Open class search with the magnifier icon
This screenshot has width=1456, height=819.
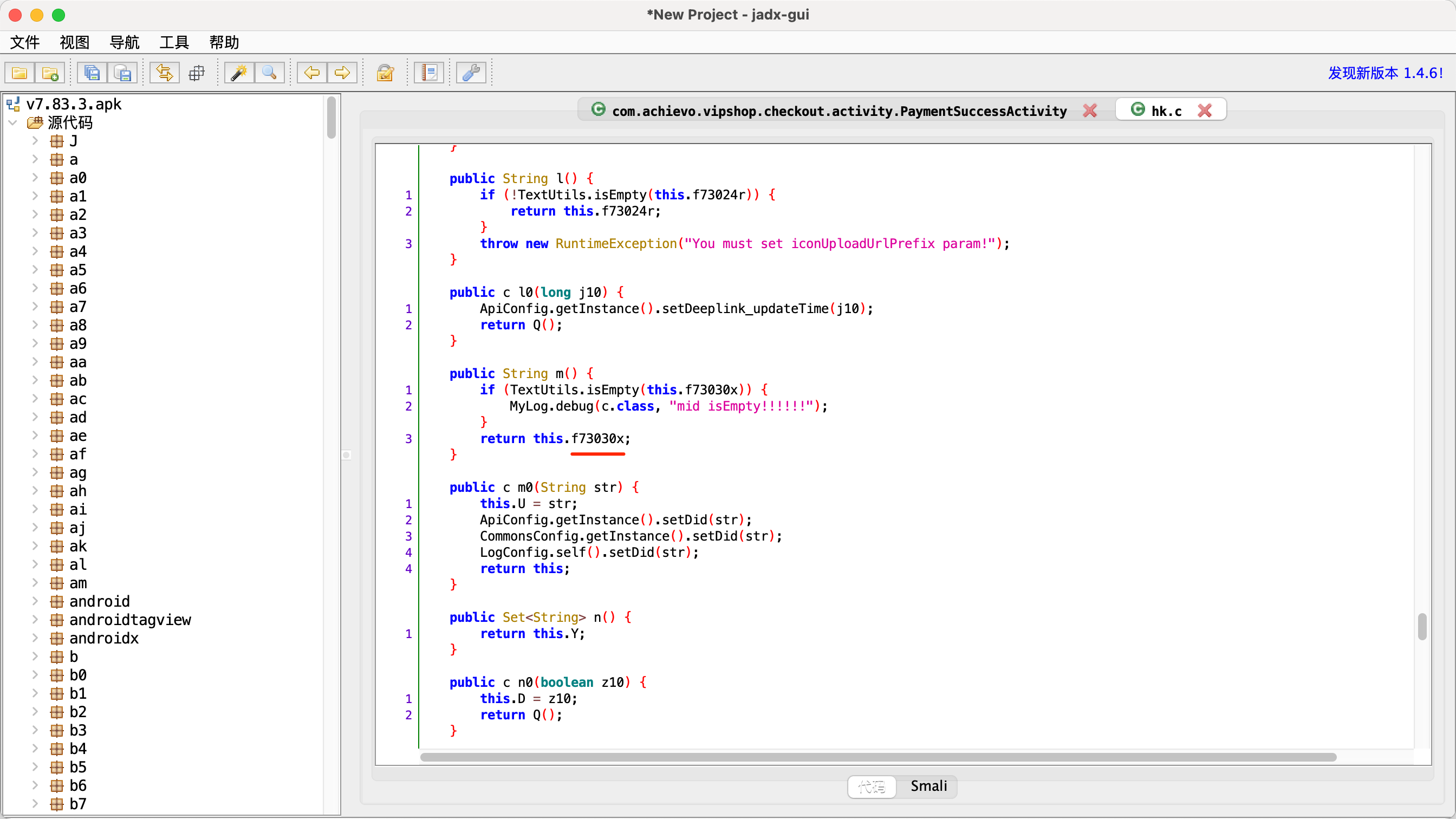click(270, 73)
